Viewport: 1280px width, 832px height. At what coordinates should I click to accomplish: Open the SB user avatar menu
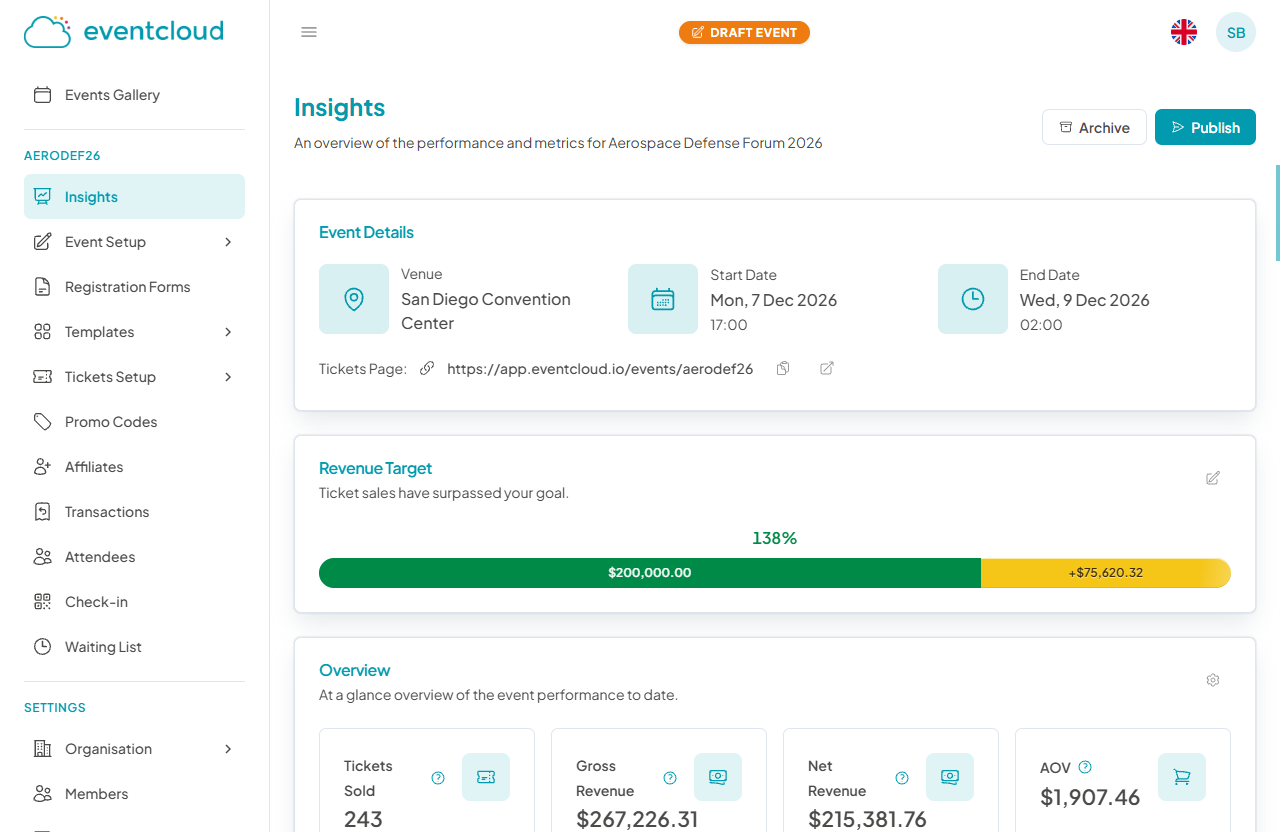(1236, 32)
